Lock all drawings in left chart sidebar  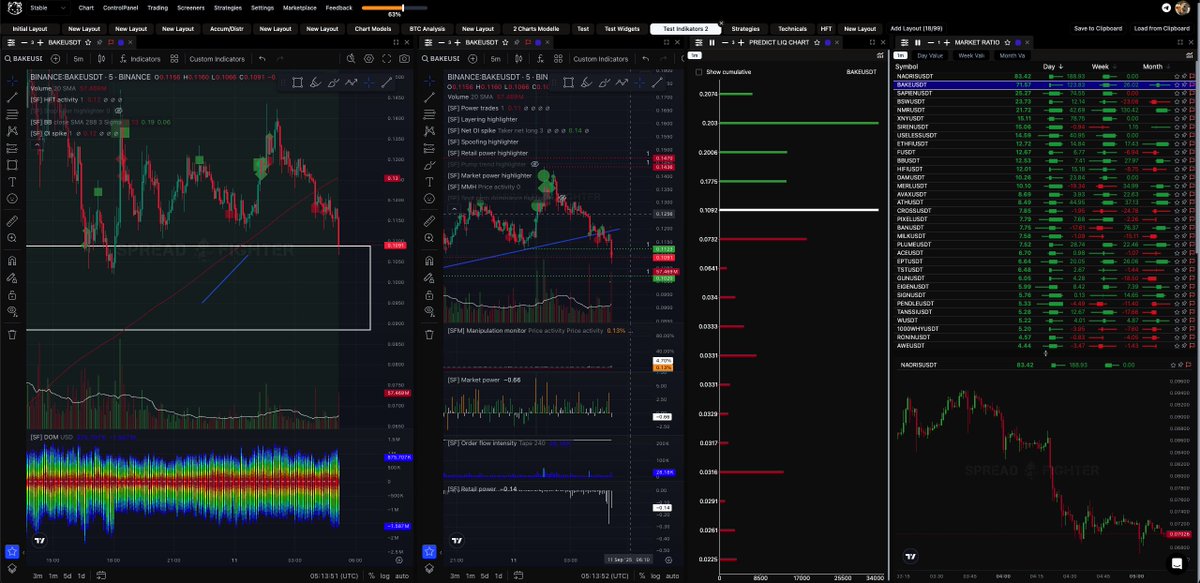click(12, 295)
